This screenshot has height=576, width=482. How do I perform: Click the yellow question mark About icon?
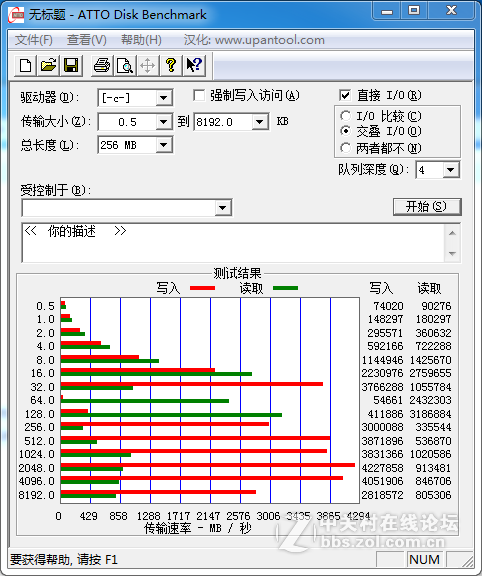(170, 66)
